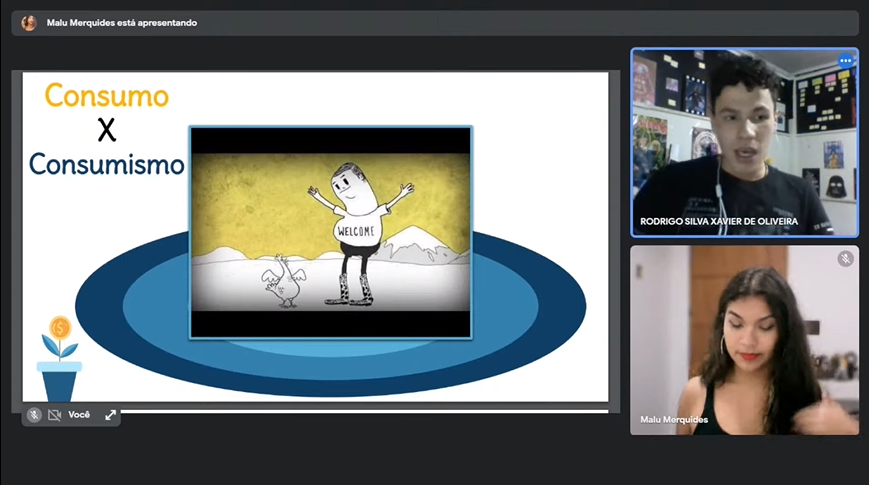The width and height of the screenshot is (869, 485).
Task: Click the chicken drawing in the cartoon video
Action: pos(281,283)
